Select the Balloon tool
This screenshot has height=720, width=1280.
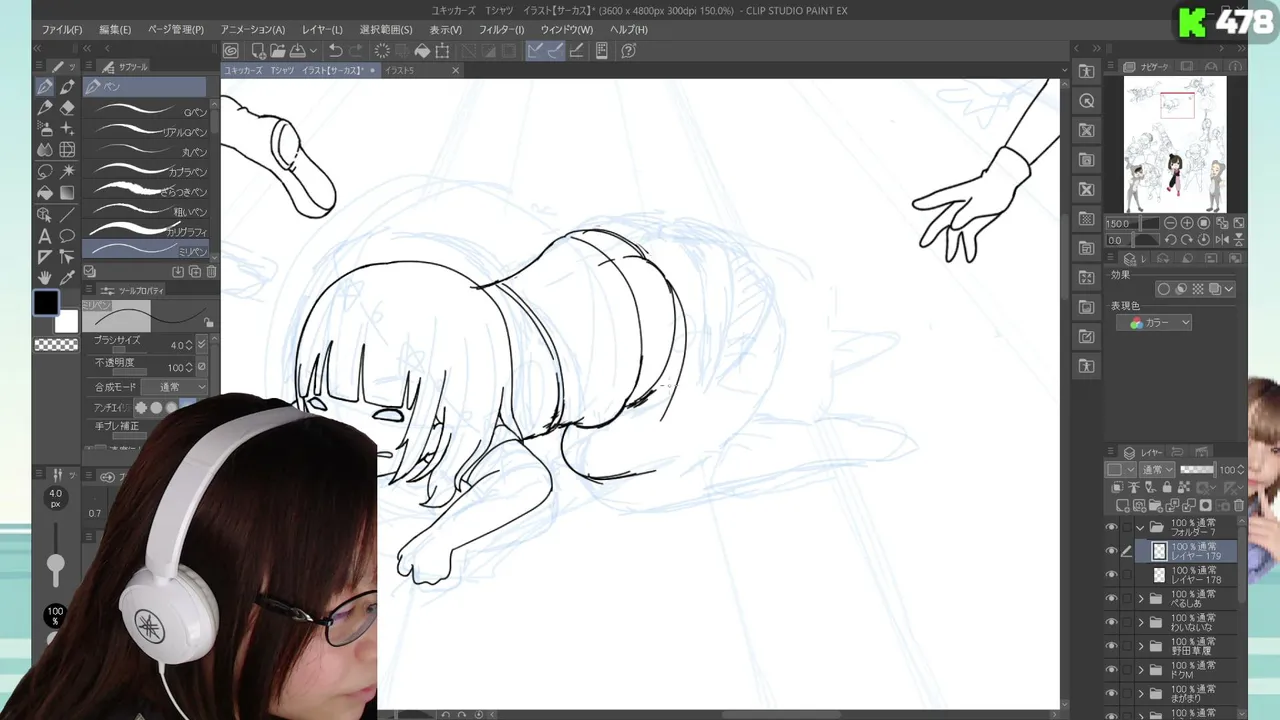[x=67, y=236]
